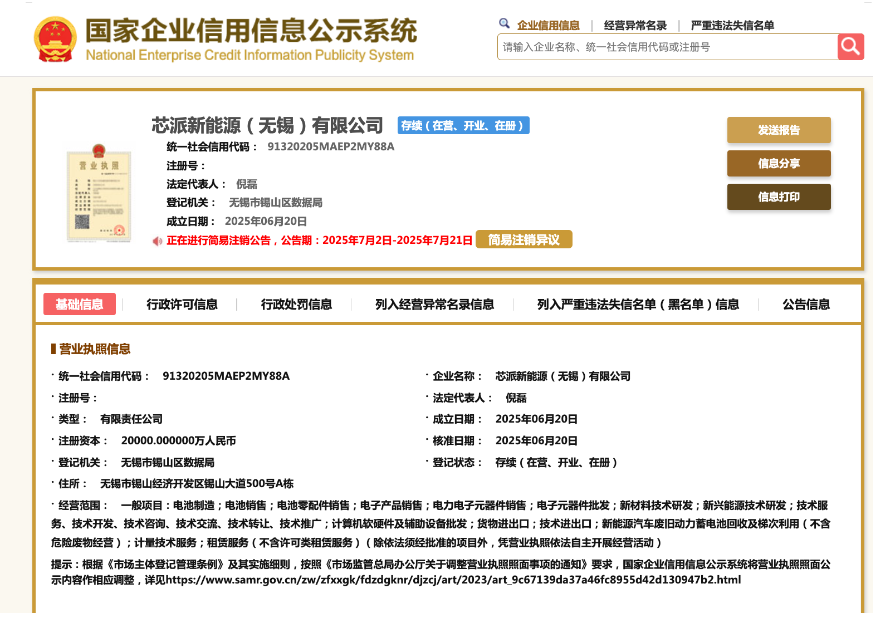Viewport: 873px width, 636px height.
Task: Click the 简易注销异议 button
Action: (524, 239)
